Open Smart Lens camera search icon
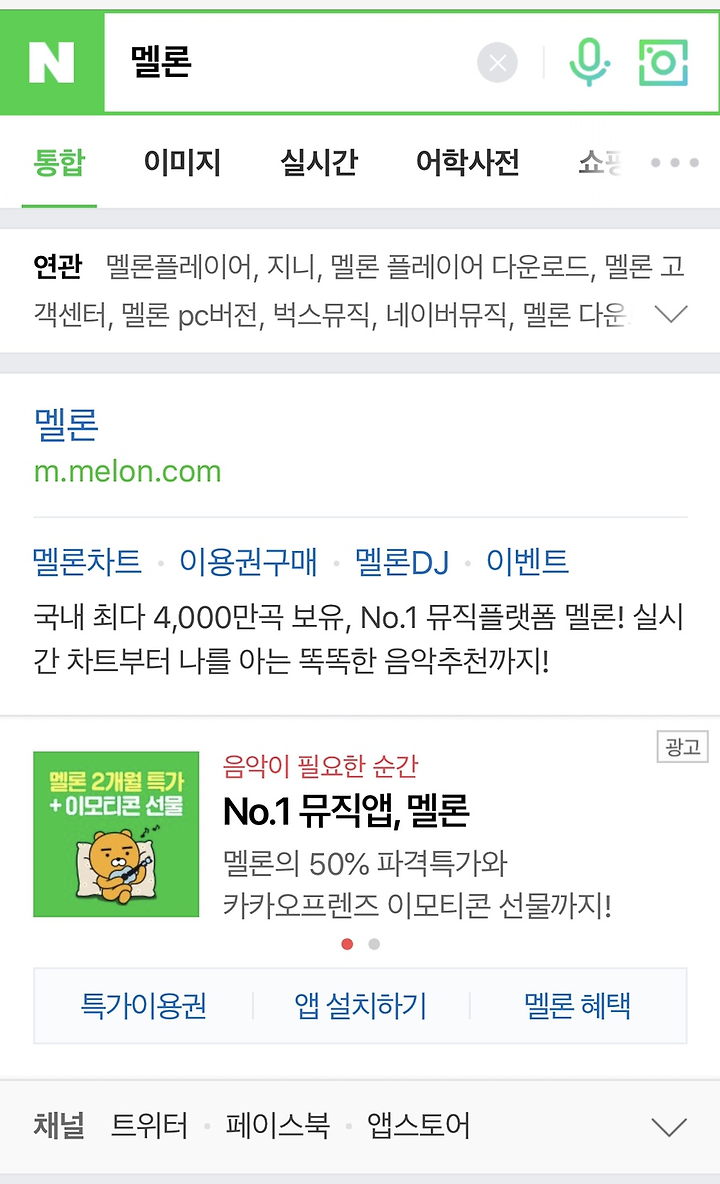This screenshot has height=1184, width=720. 663,63
